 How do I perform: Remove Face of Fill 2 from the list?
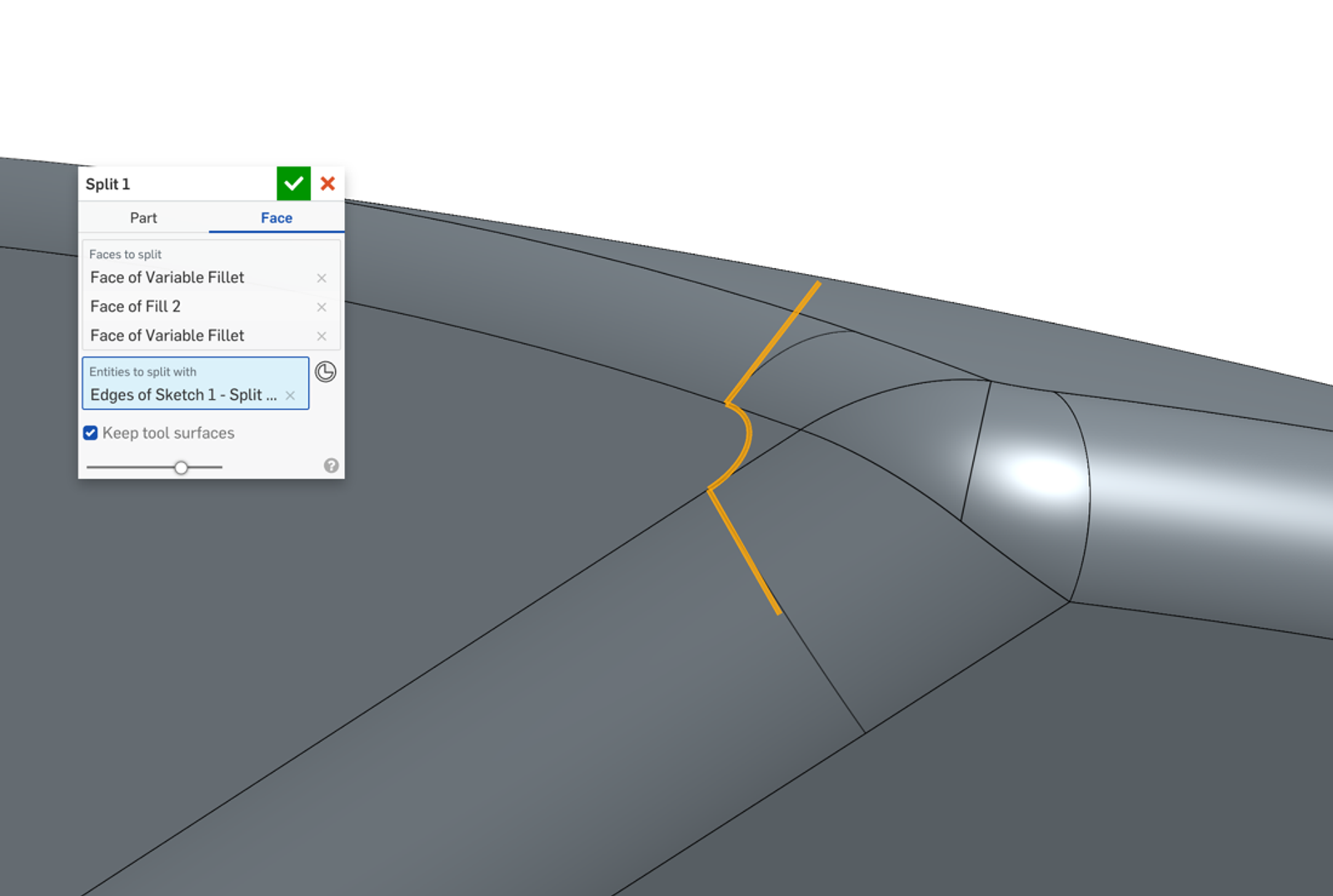pos(322,307)
